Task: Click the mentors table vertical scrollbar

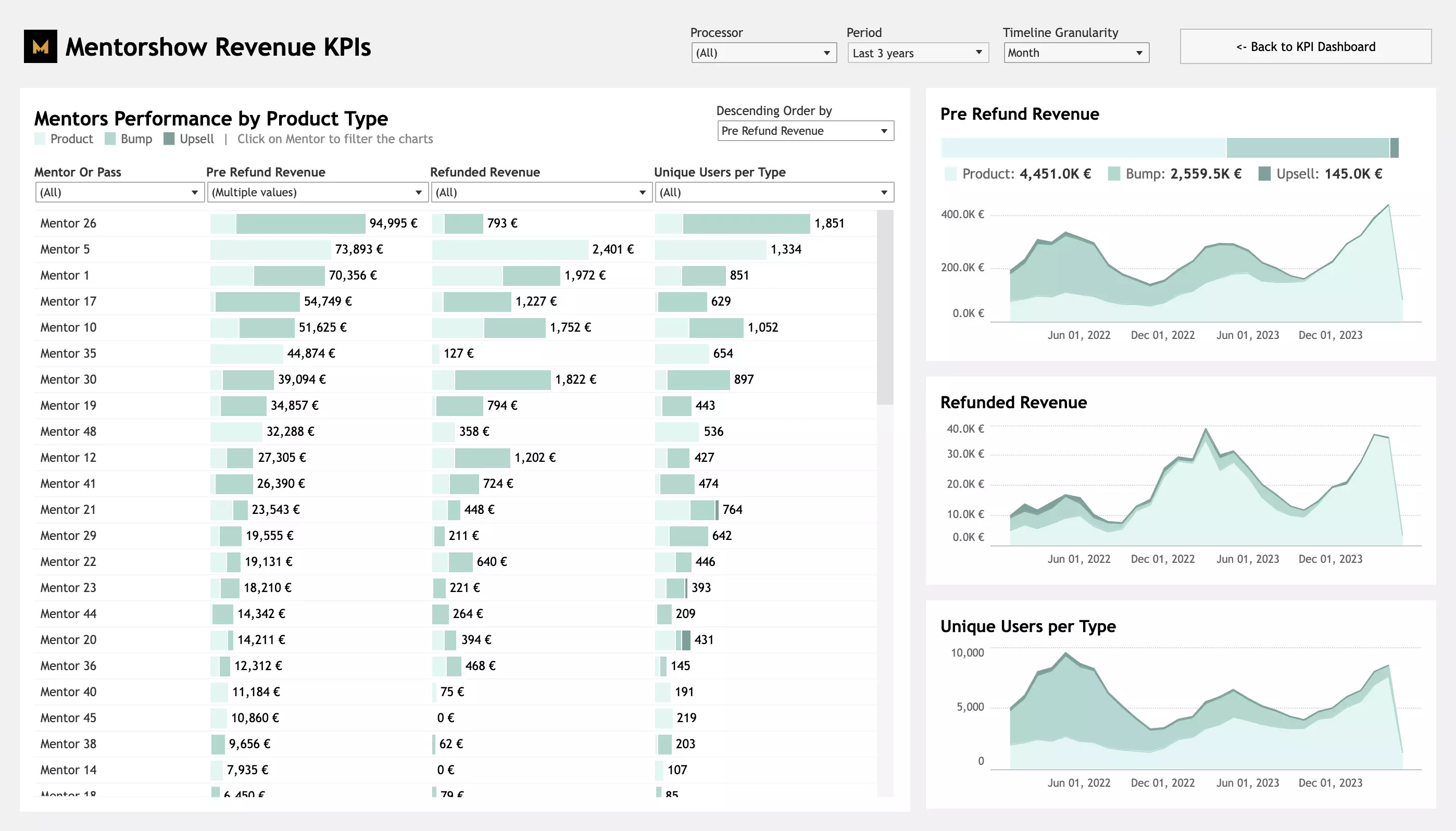Action: [x=884, y=308]
